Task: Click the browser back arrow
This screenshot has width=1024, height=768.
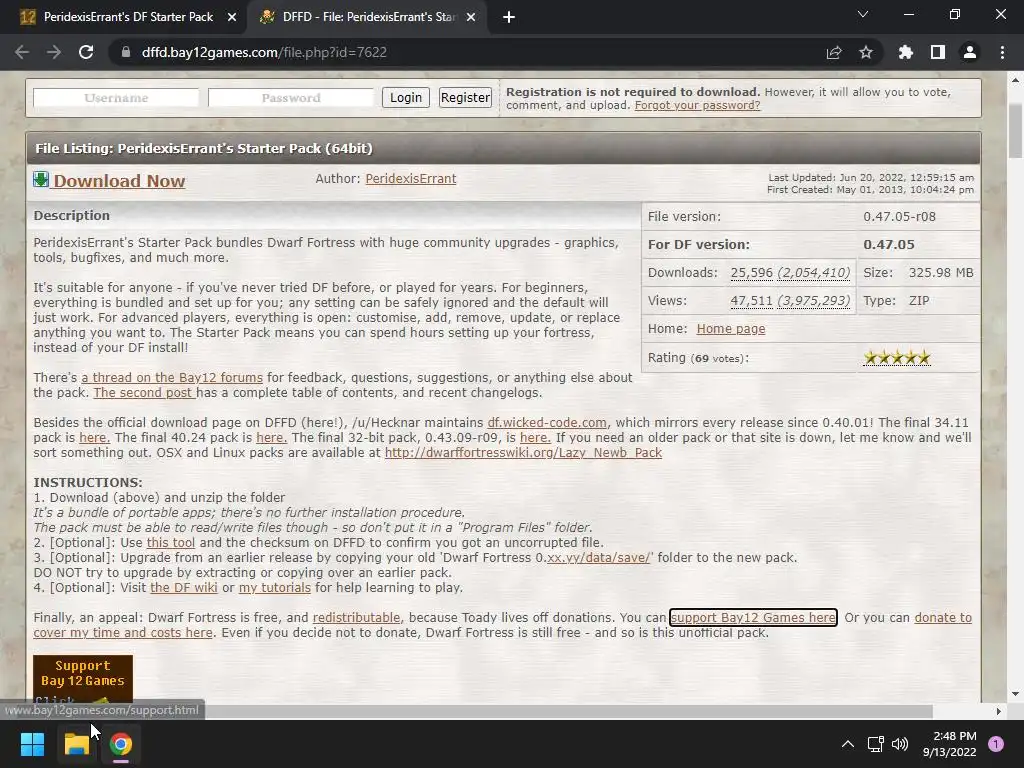Action: [x=22, y=52]
